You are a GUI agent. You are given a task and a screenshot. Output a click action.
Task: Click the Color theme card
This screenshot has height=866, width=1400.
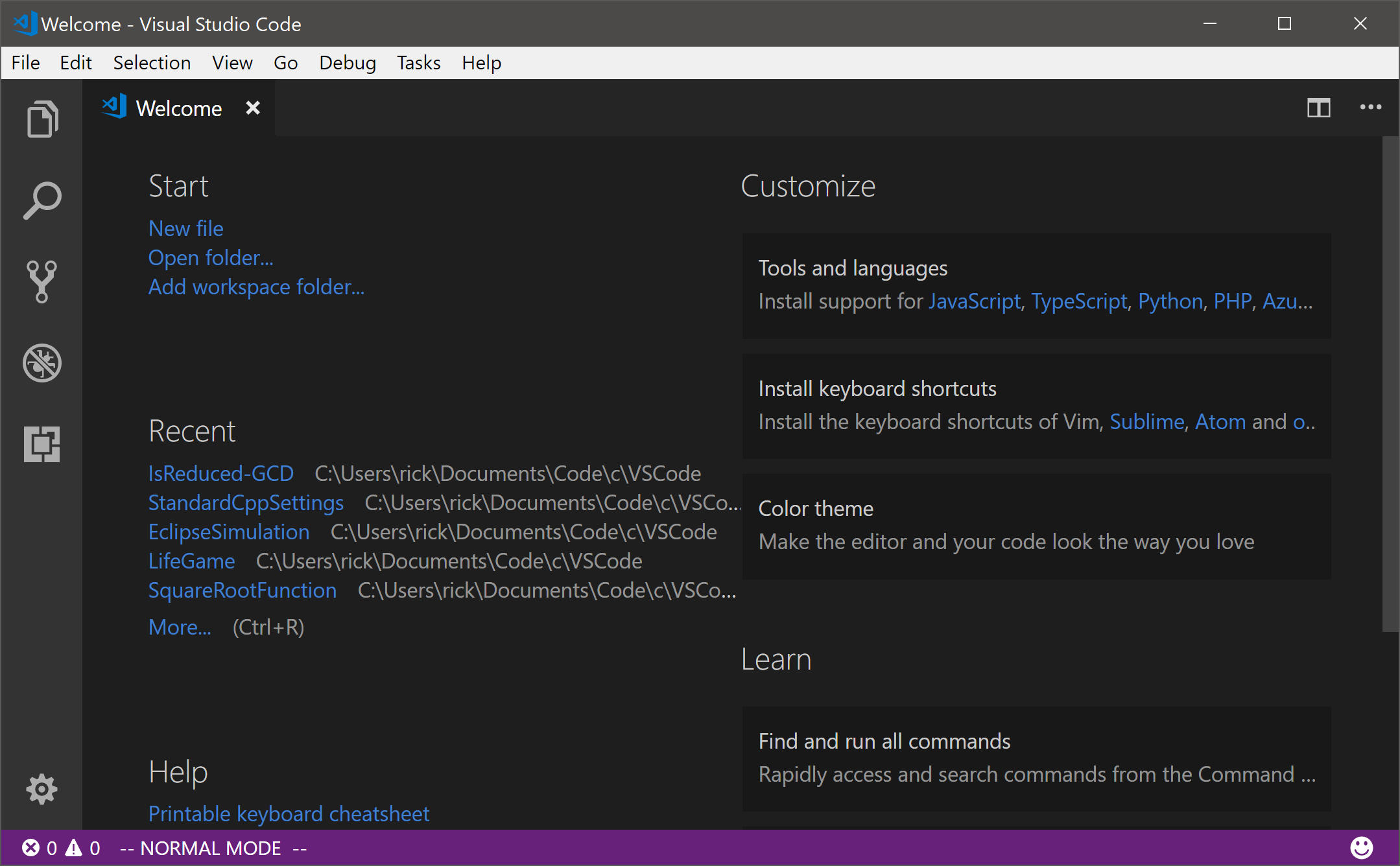1036,526
